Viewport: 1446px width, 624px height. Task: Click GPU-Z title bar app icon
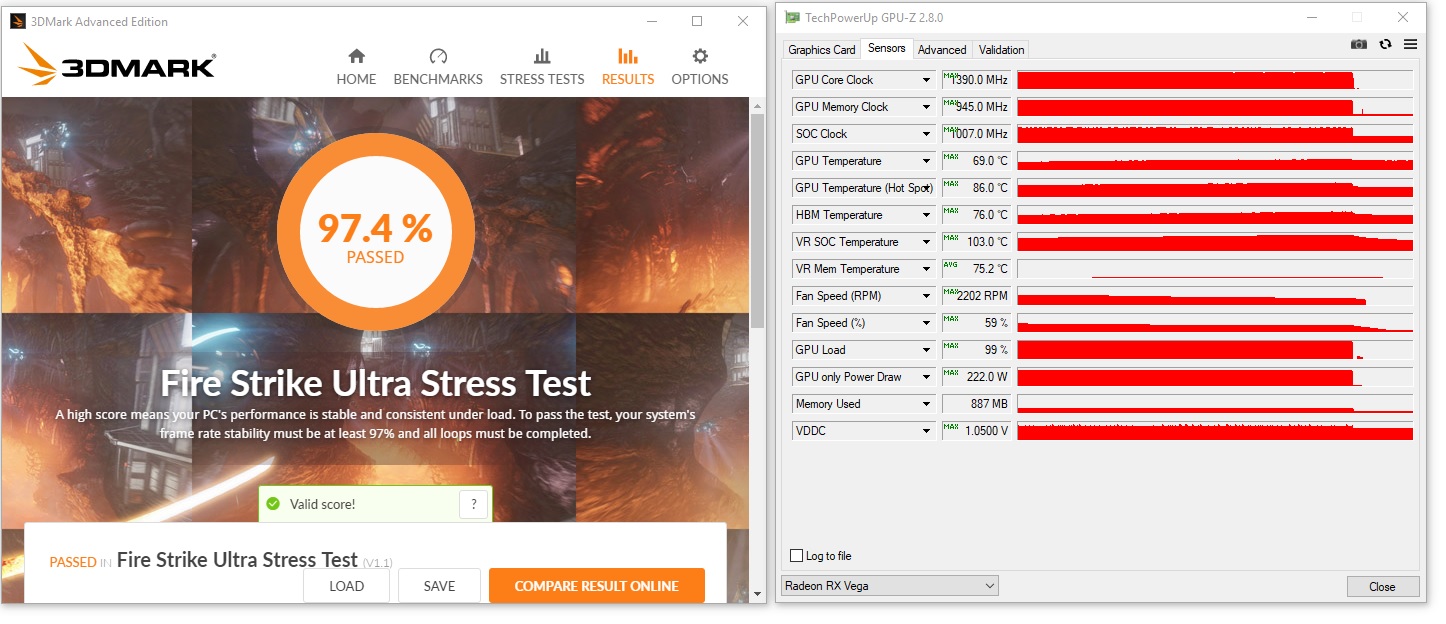click(x=793, y=17)
